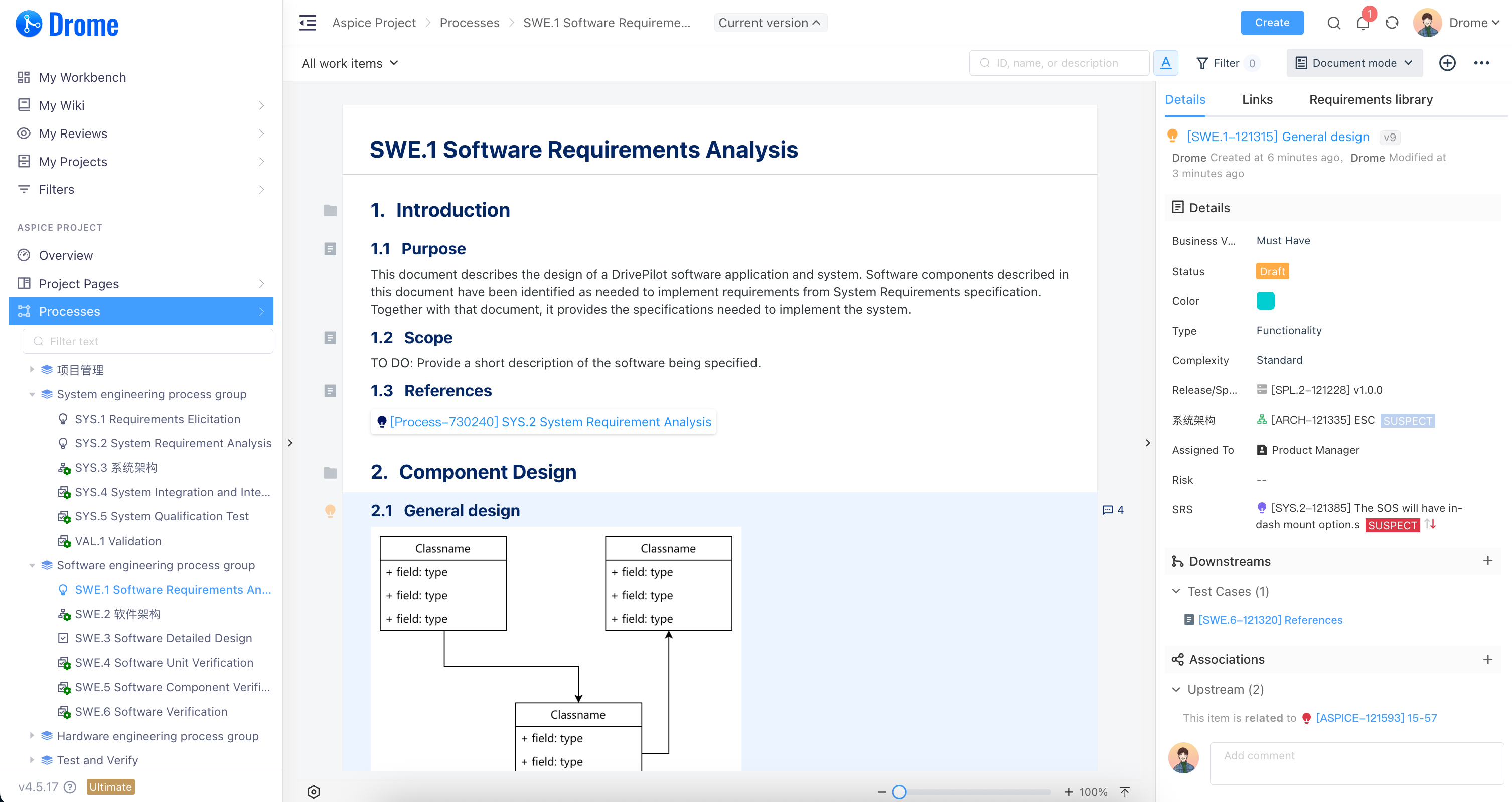Viewport: 1512px width, 802px height.
Task: Click the sidebar collapse menu icon
Action: 308,23
